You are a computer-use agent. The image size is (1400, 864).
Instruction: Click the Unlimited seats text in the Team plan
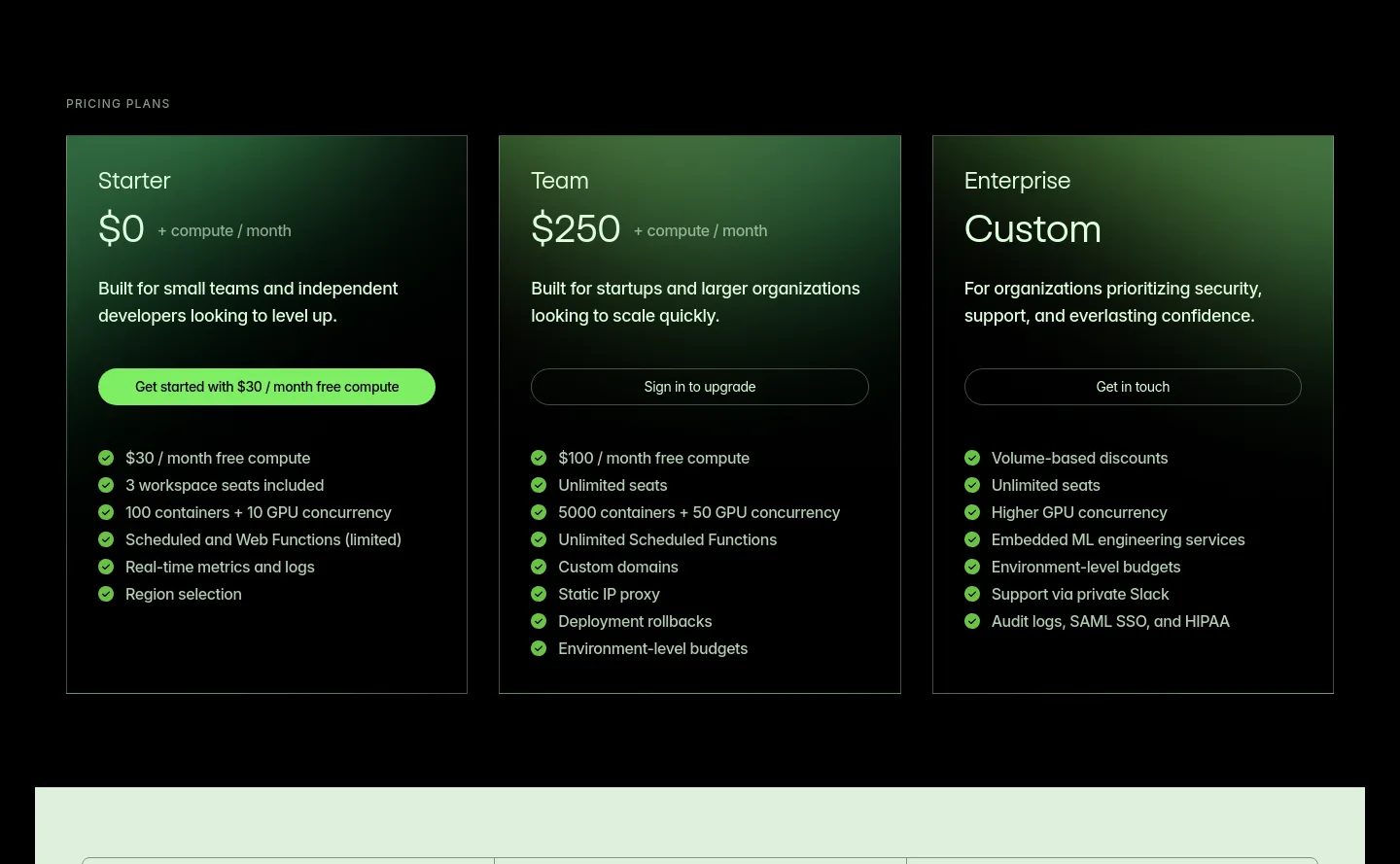click(x=612, y=485)
